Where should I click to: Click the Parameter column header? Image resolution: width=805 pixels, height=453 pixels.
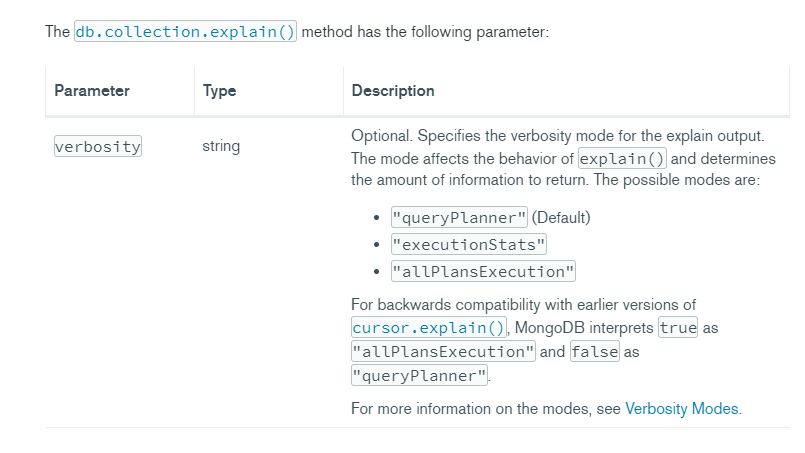92,91
